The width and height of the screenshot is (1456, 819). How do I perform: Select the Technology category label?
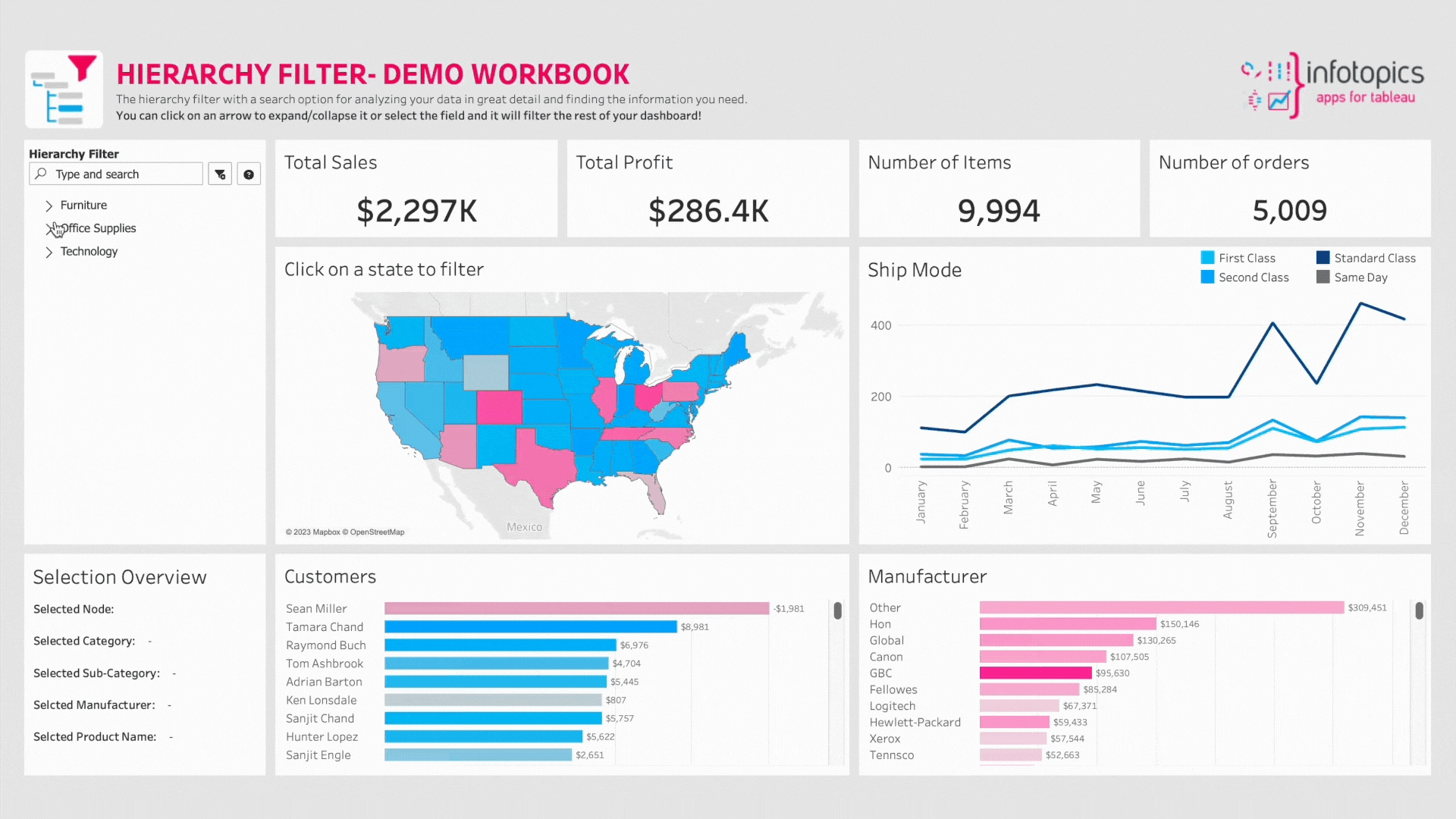[89, 252]
